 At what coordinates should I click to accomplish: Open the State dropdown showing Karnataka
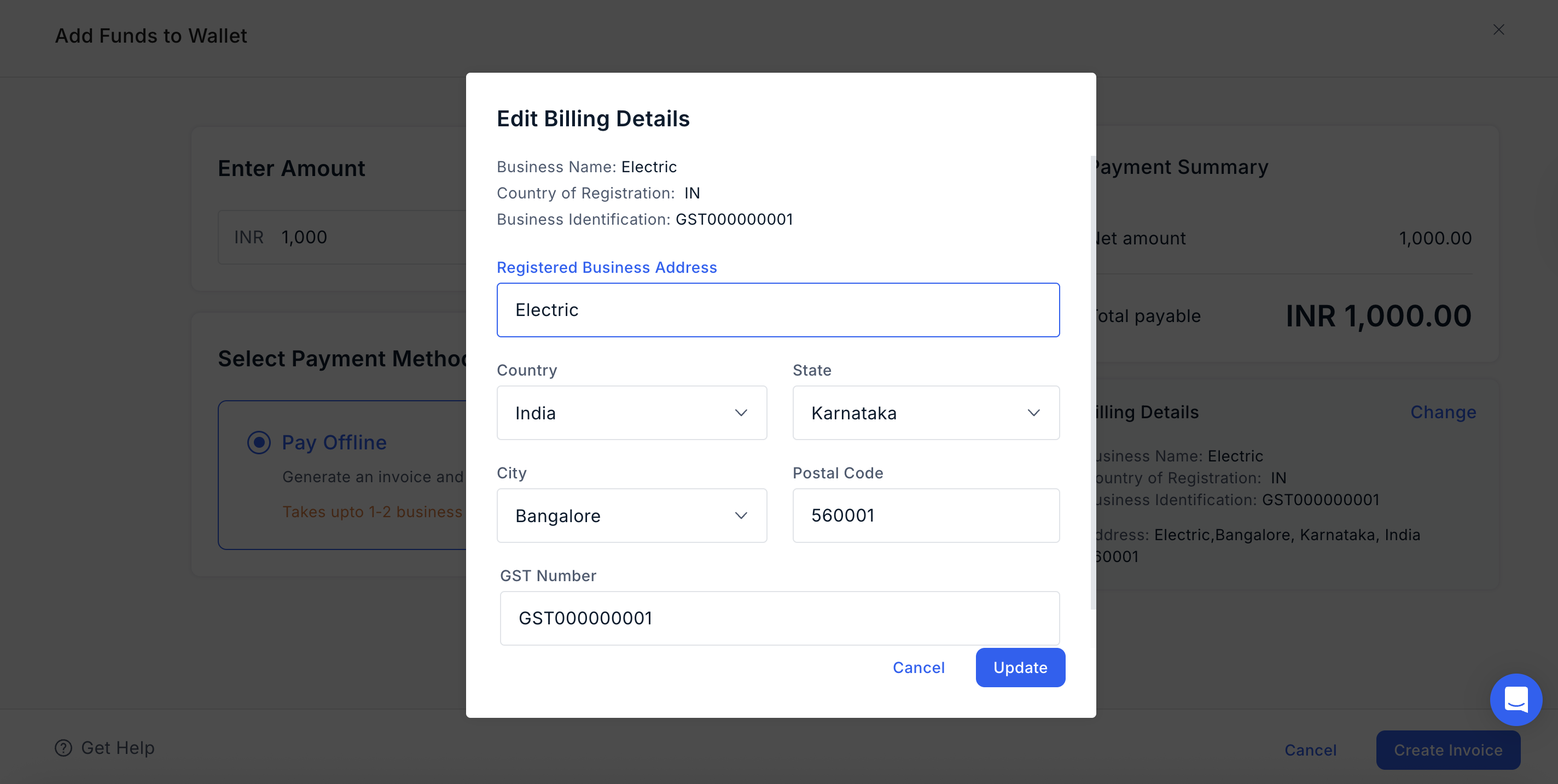click(926, 413)
